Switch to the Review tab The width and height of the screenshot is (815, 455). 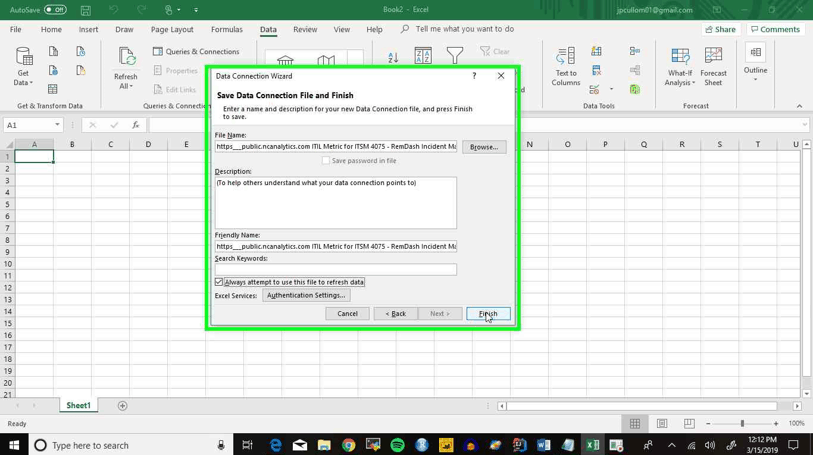pyautogui.click(x=305, y=30)
